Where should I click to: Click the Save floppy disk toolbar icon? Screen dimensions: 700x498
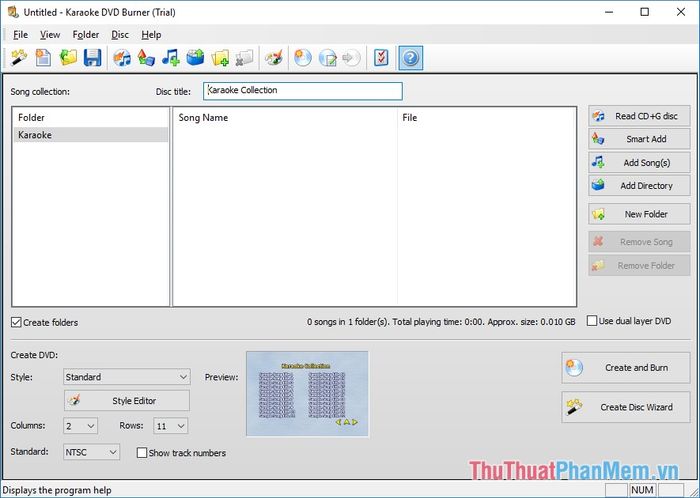[x=92, y=58]
